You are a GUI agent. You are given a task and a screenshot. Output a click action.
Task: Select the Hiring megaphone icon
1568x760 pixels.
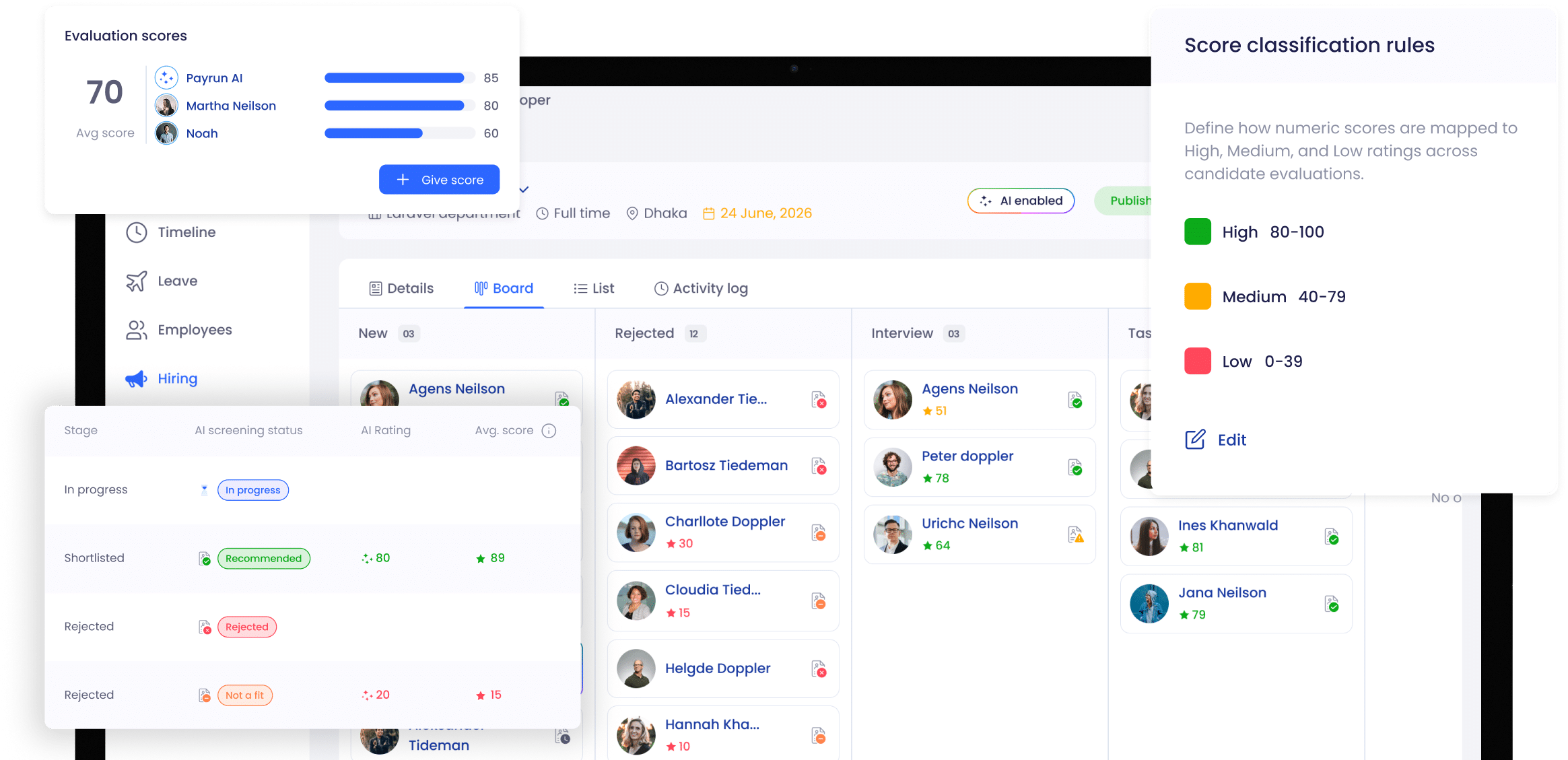coord(136,379)
